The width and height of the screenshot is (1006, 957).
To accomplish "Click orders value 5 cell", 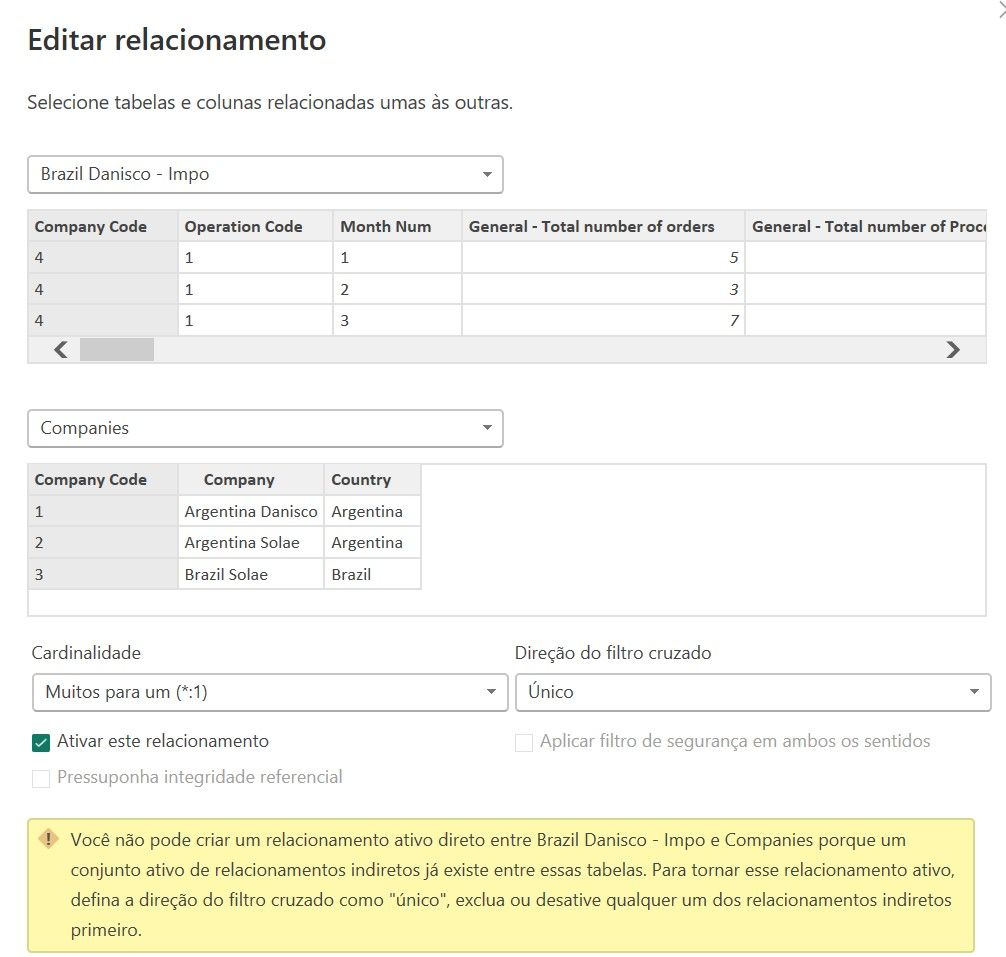I will pyautogui.click(x=603, y=258).
